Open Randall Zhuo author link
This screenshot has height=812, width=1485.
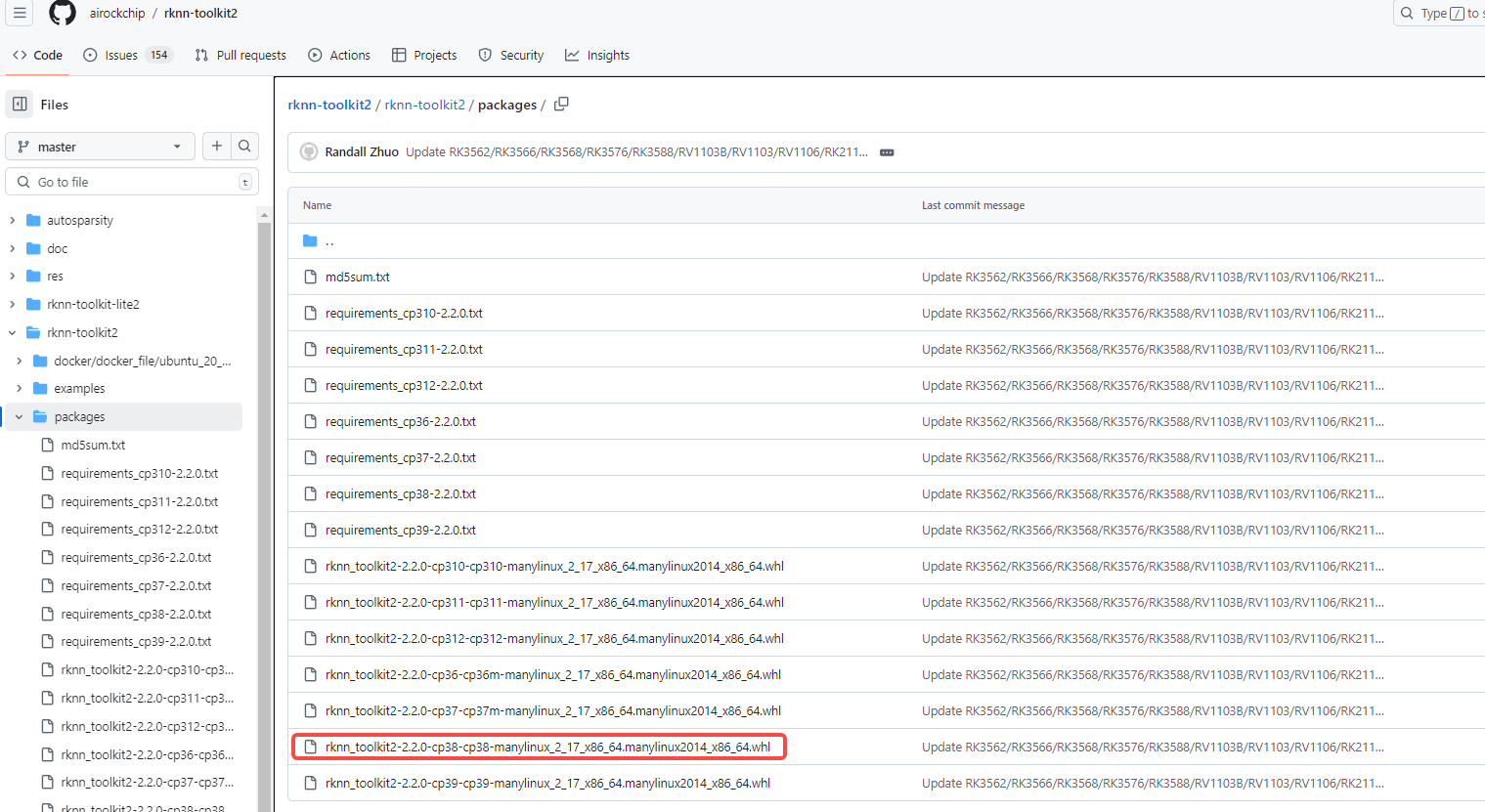point(362,151)
